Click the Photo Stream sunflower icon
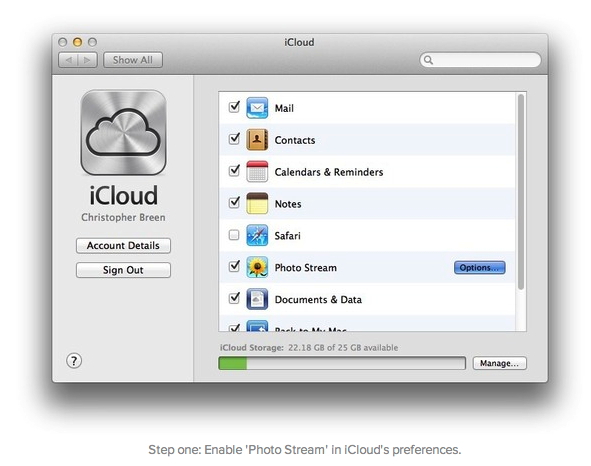Image resolution: width=591 pixels, height=466 pixels. point(257,267)
